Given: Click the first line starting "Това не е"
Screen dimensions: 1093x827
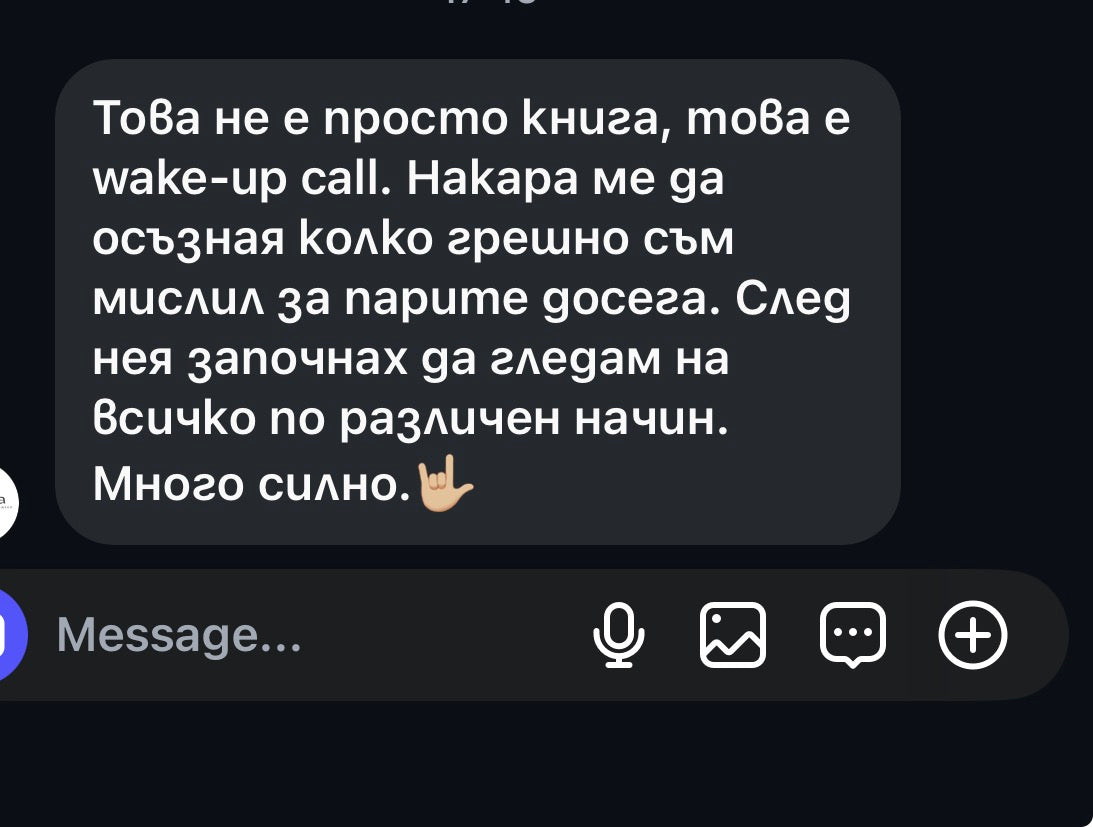Looking at the screenshot, I should (471, 118).
